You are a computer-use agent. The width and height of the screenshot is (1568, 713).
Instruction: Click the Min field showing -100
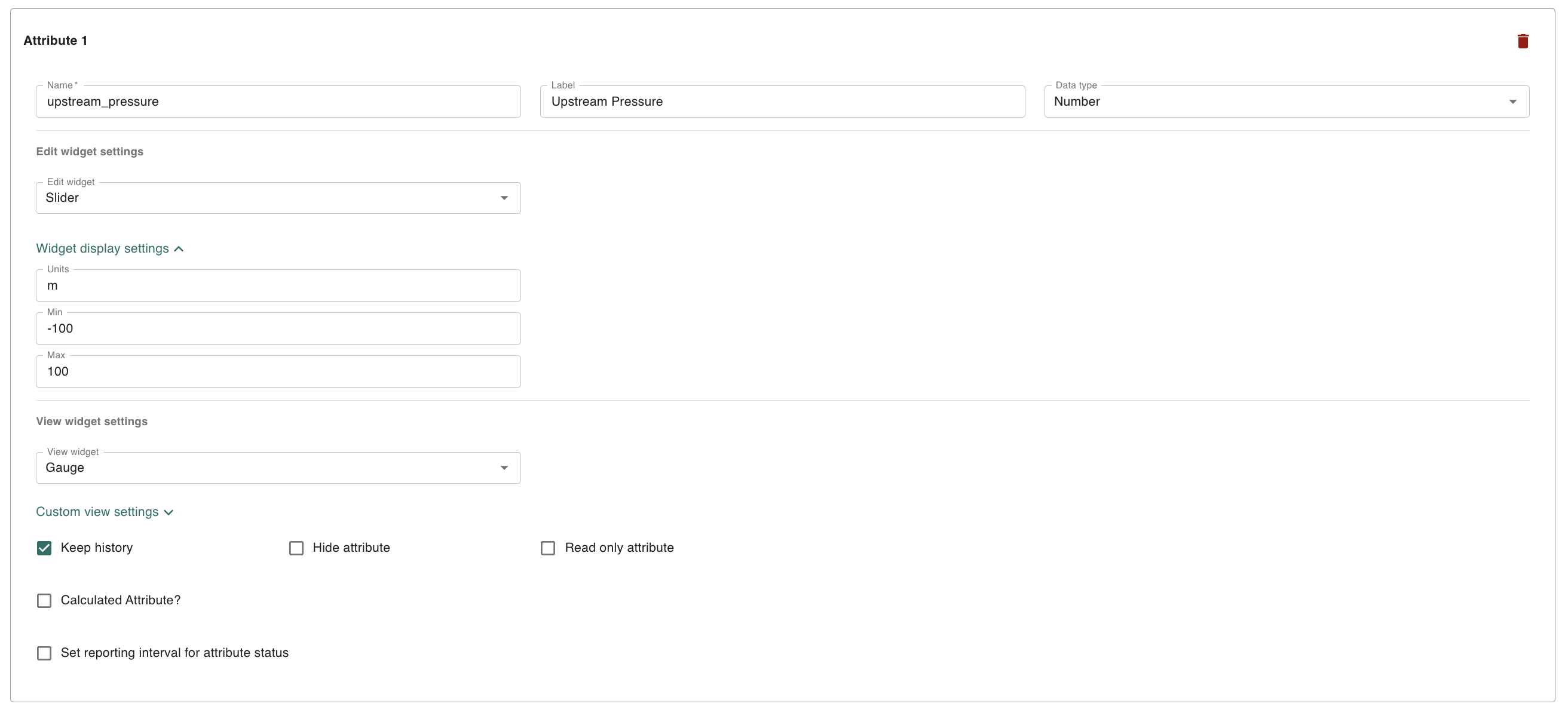coord(277,328)
